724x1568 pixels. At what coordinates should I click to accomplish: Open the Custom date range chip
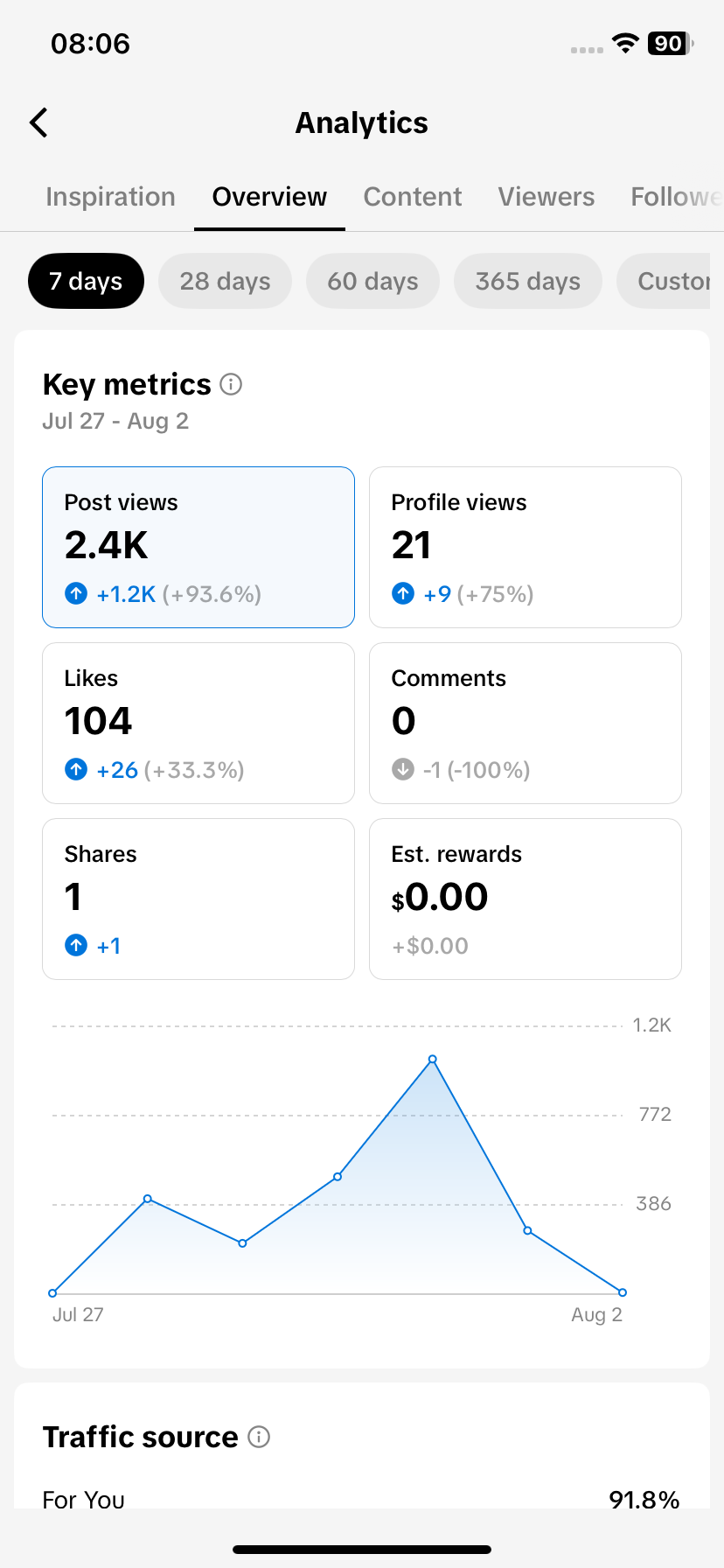pyautogui.click(x=664, y=281)
